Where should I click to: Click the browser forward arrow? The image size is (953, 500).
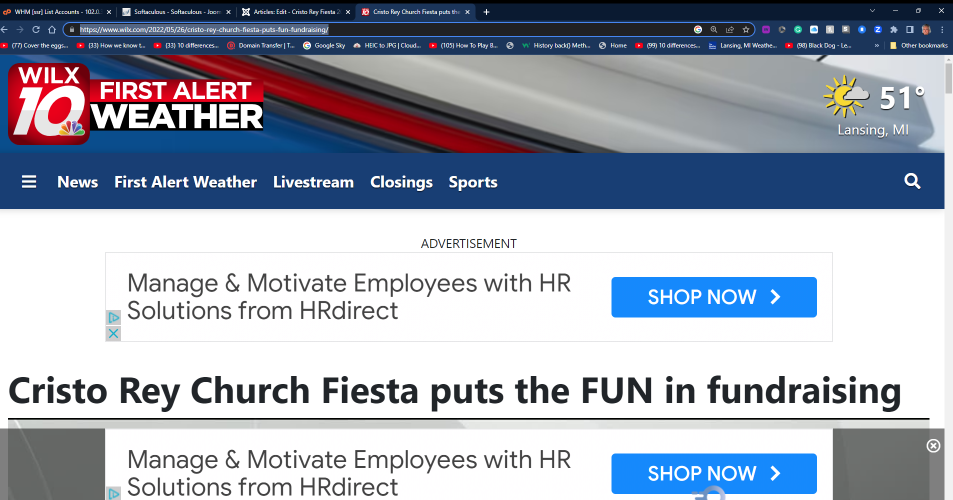tap(20, 29)
